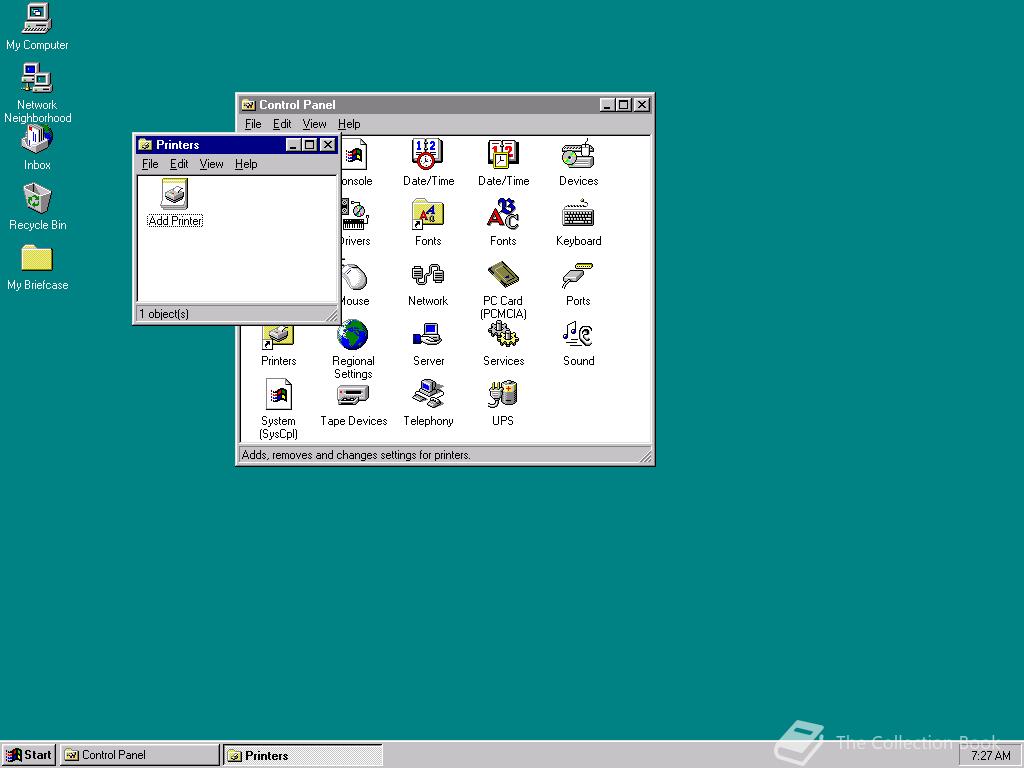The height and width of the screenshot is (768, 1024).
Task: Open Edit menu in Control Panel window
Action: (x=282, y=124)
